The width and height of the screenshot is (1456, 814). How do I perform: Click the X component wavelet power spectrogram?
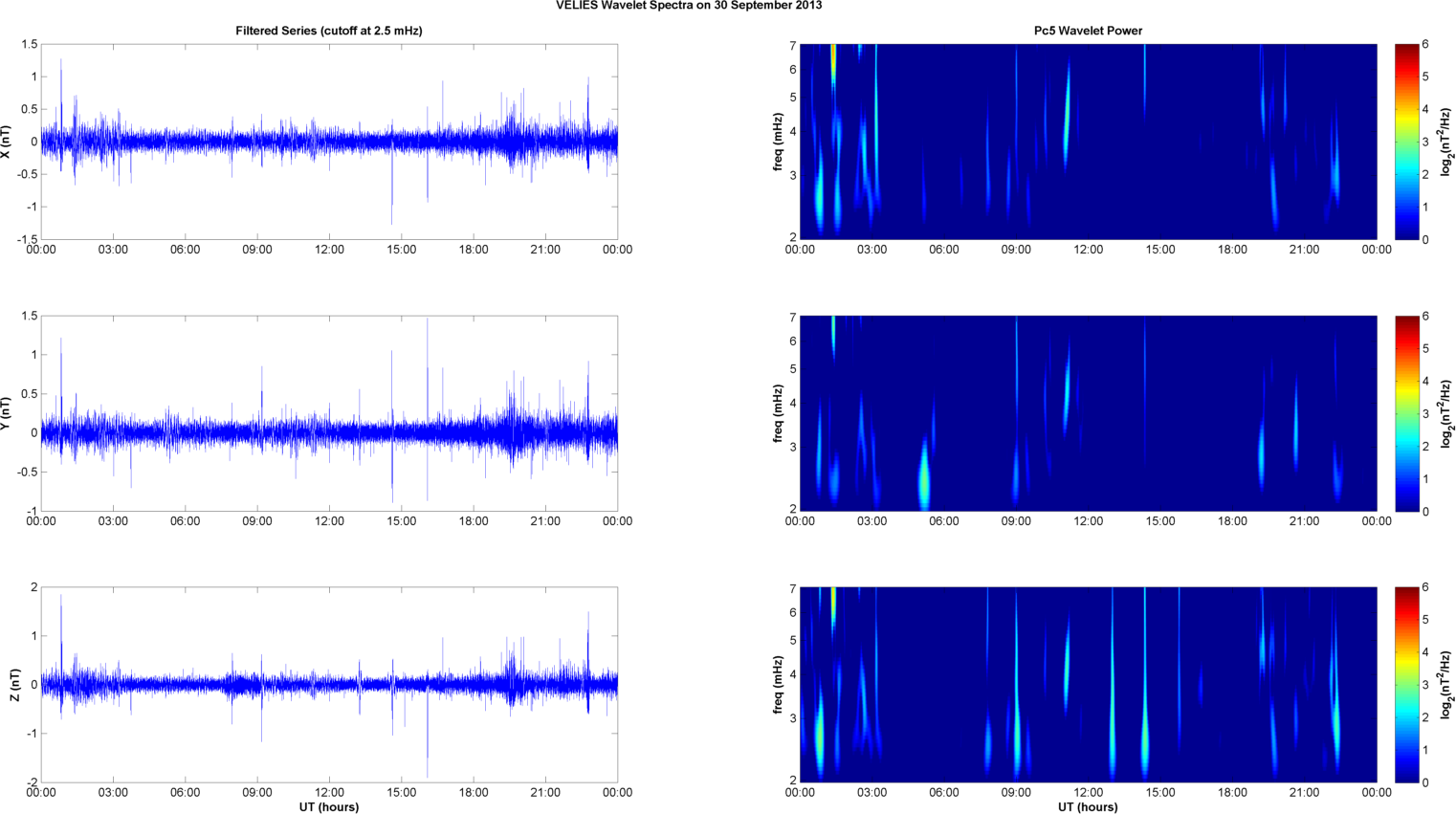1088,142
